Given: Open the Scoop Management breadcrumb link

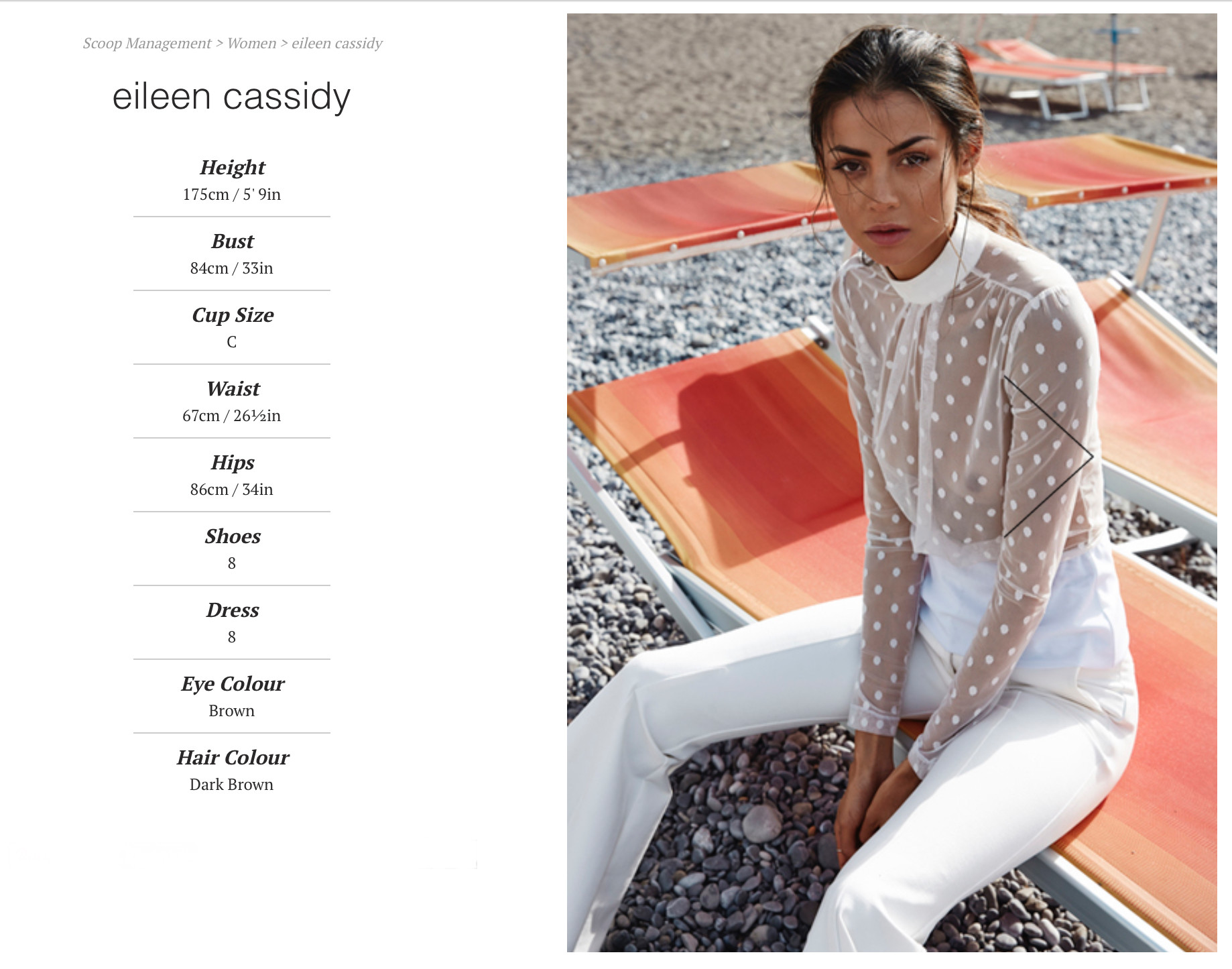Looking at the screenshot, I should click(x=147, y=44).
